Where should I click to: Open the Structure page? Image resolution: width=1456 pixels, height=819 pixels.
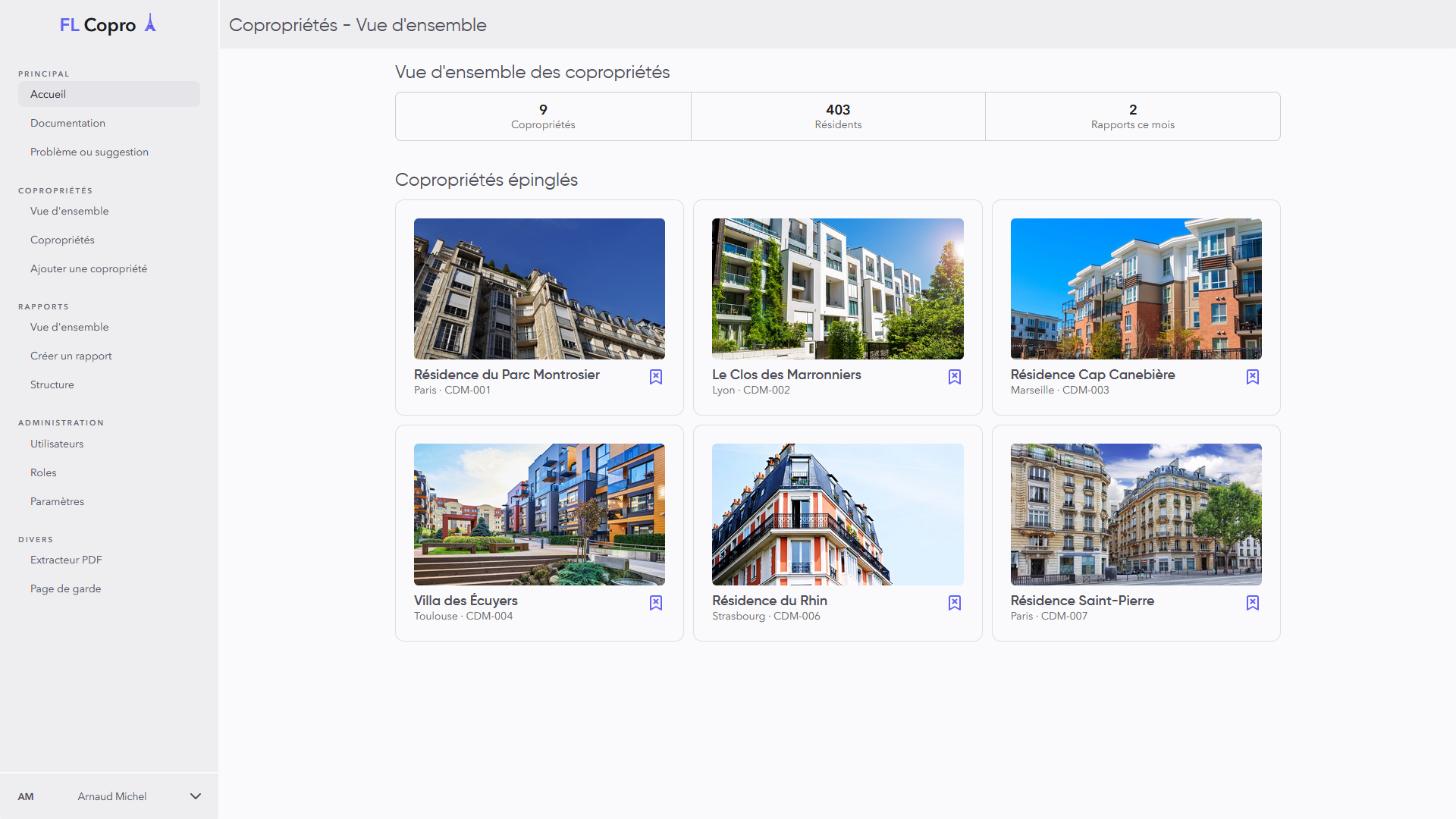point(109,384)
